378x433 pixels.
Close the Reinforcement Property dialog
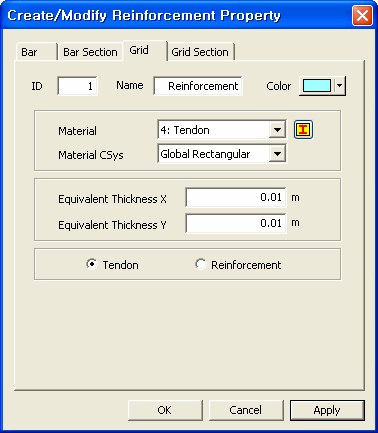tap(362, 16)
